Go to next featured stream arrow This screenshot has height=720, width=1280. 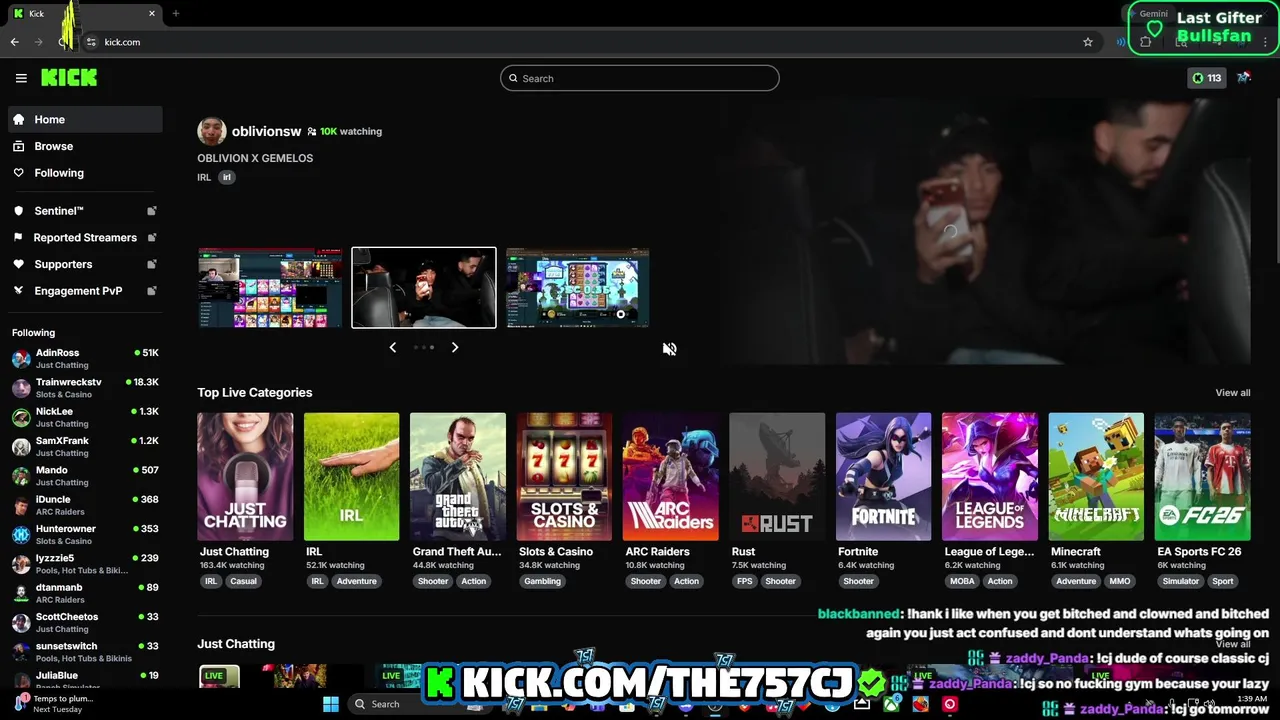(455, 347)
